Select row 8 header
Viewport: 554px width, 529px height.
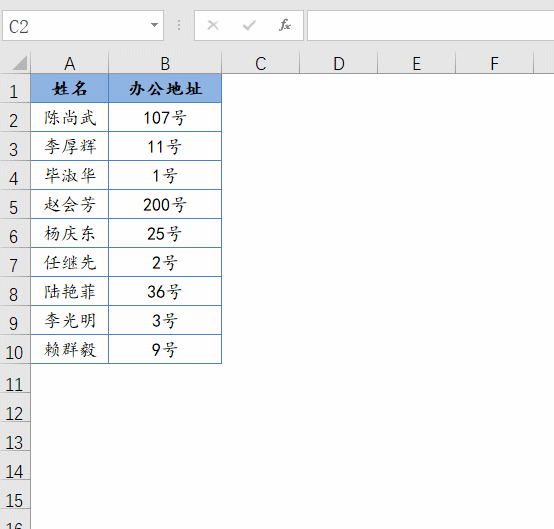click(x=15, y=292)
